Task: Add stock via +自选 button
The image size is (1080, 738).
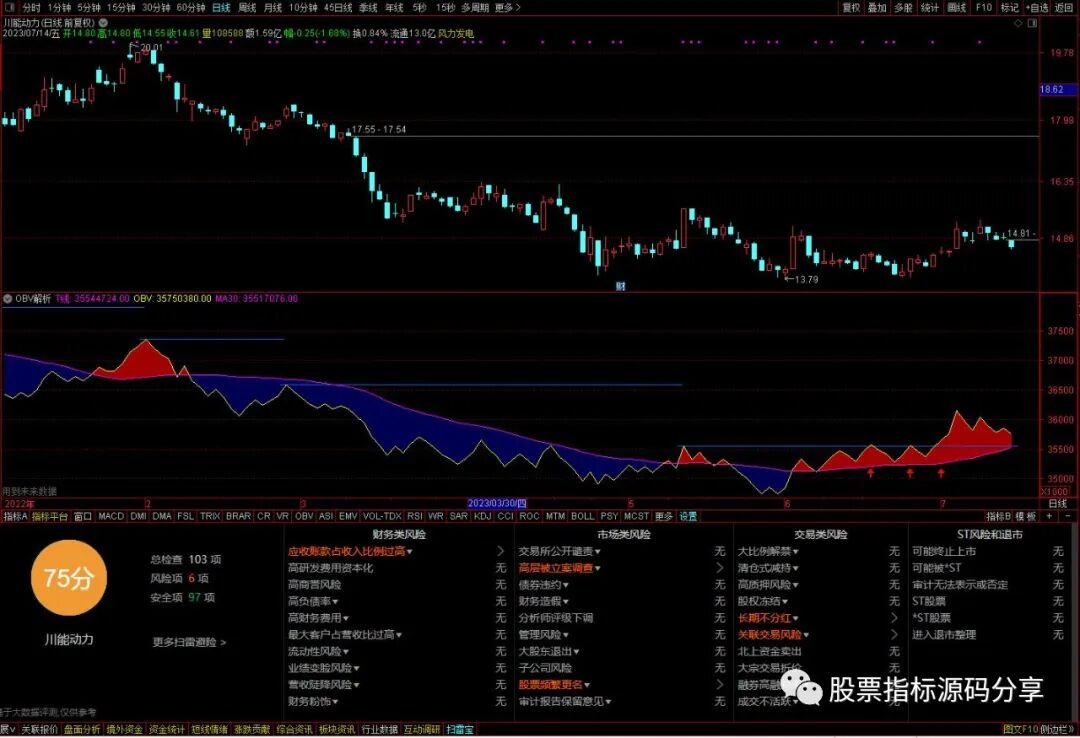Action: (x=1037, y=8)
